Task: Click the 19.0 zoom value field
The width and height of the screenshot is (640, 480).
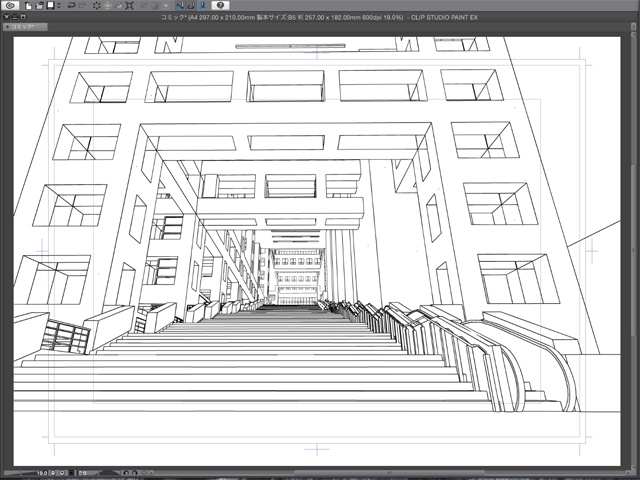Action: (x=41, y=473)
